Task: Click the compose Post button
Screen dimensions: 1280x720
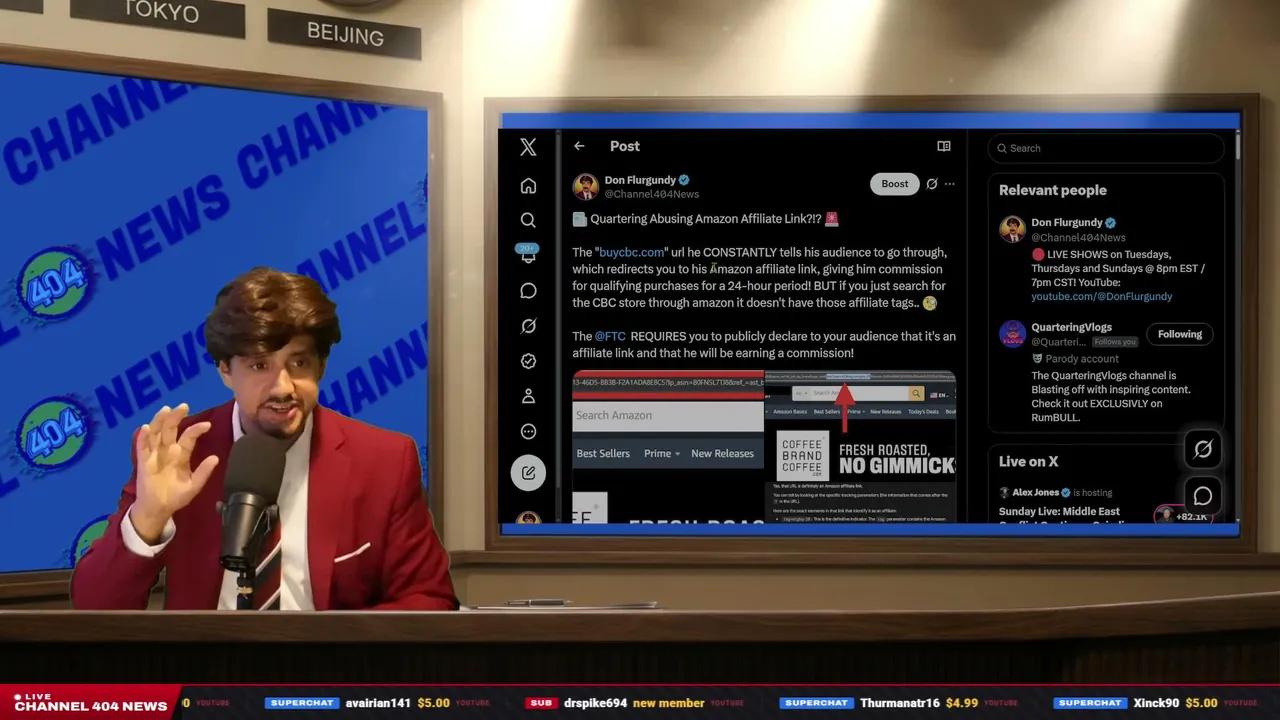Action: (528, 473)
